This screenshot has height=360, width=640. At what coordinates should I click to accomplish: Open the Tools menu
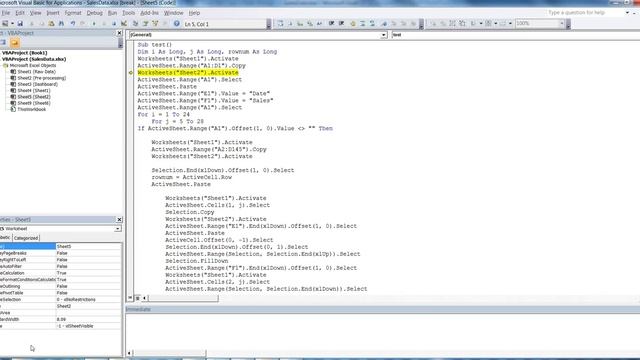129,13
